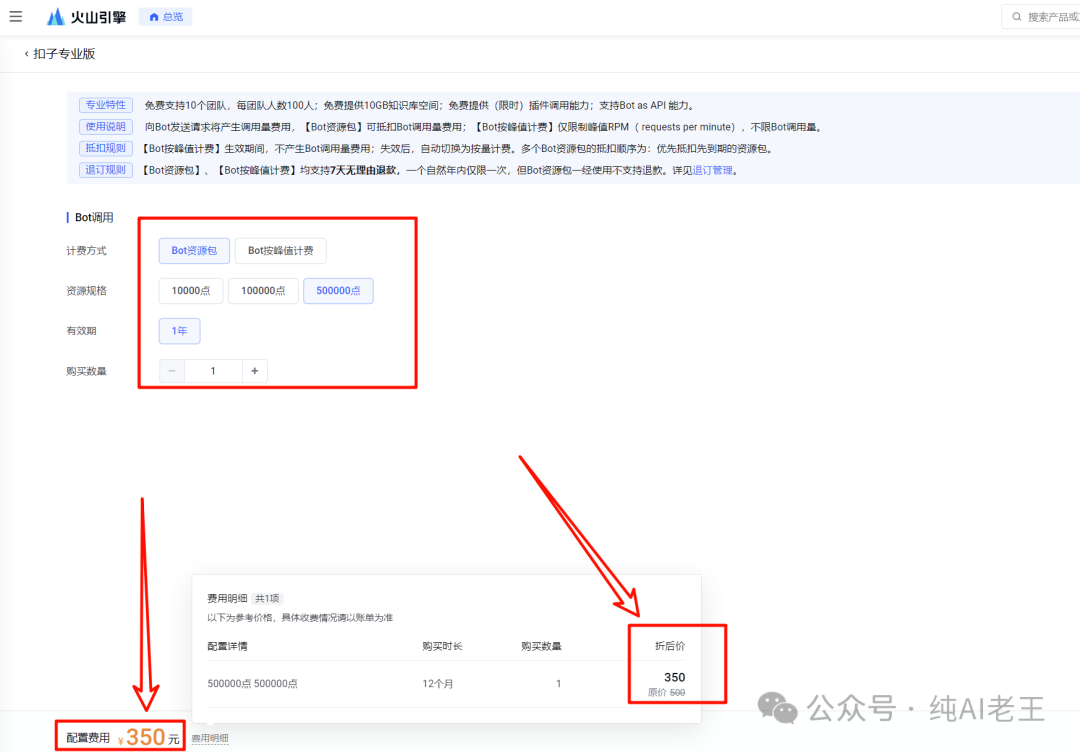Click the discounted price 350 in table
The width and height of the screenshot is (1080, 752).
point(674,678)
